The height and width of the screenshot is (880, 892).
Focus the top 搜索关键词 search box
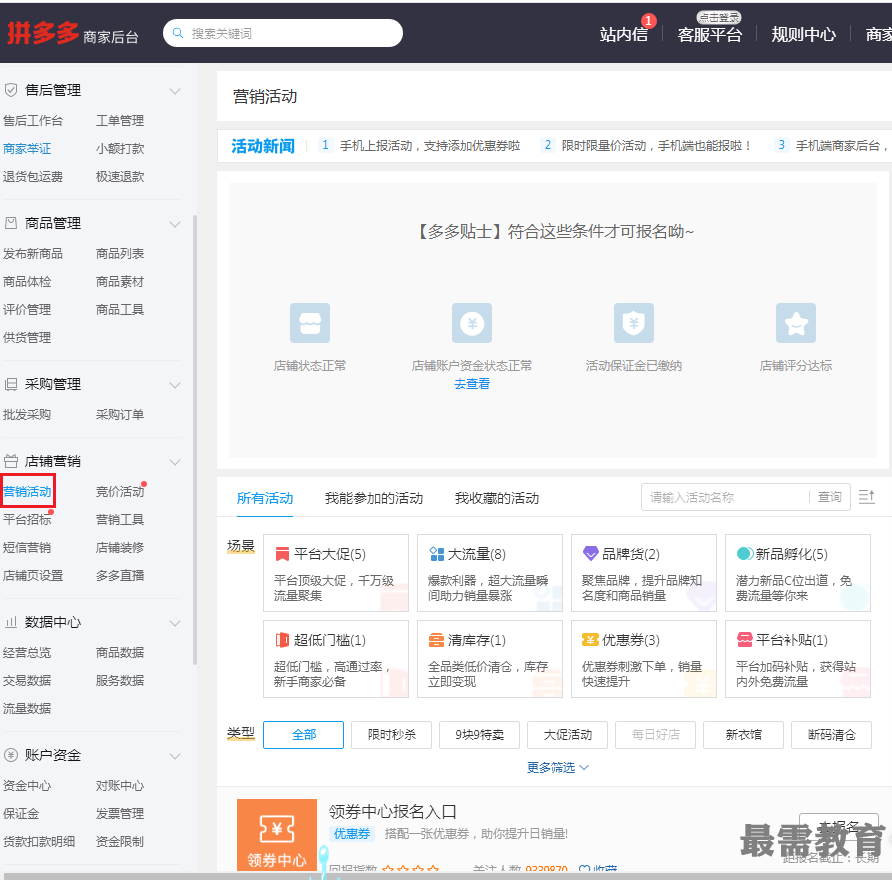coord(283,34)
